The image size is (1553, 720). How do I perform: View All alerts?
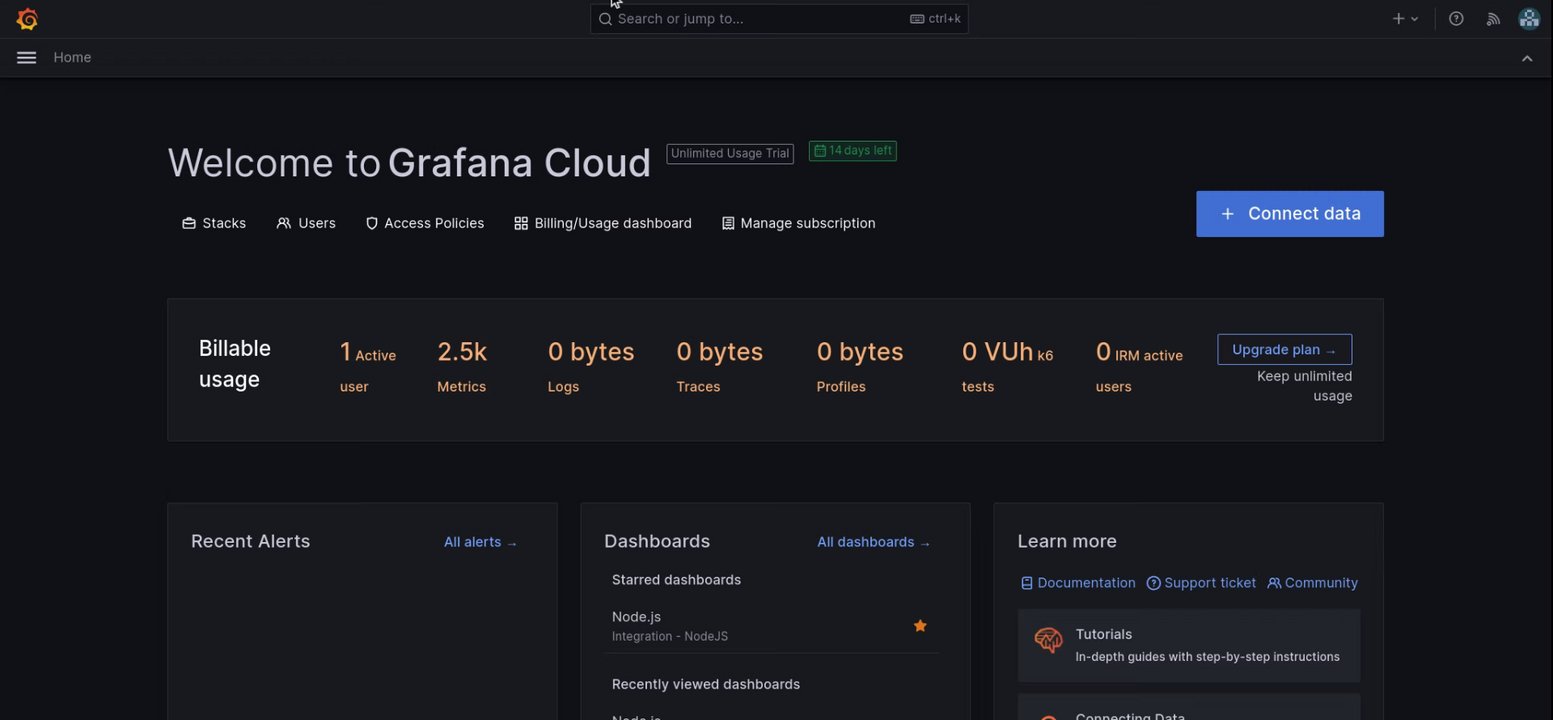(x=480, y=542)
